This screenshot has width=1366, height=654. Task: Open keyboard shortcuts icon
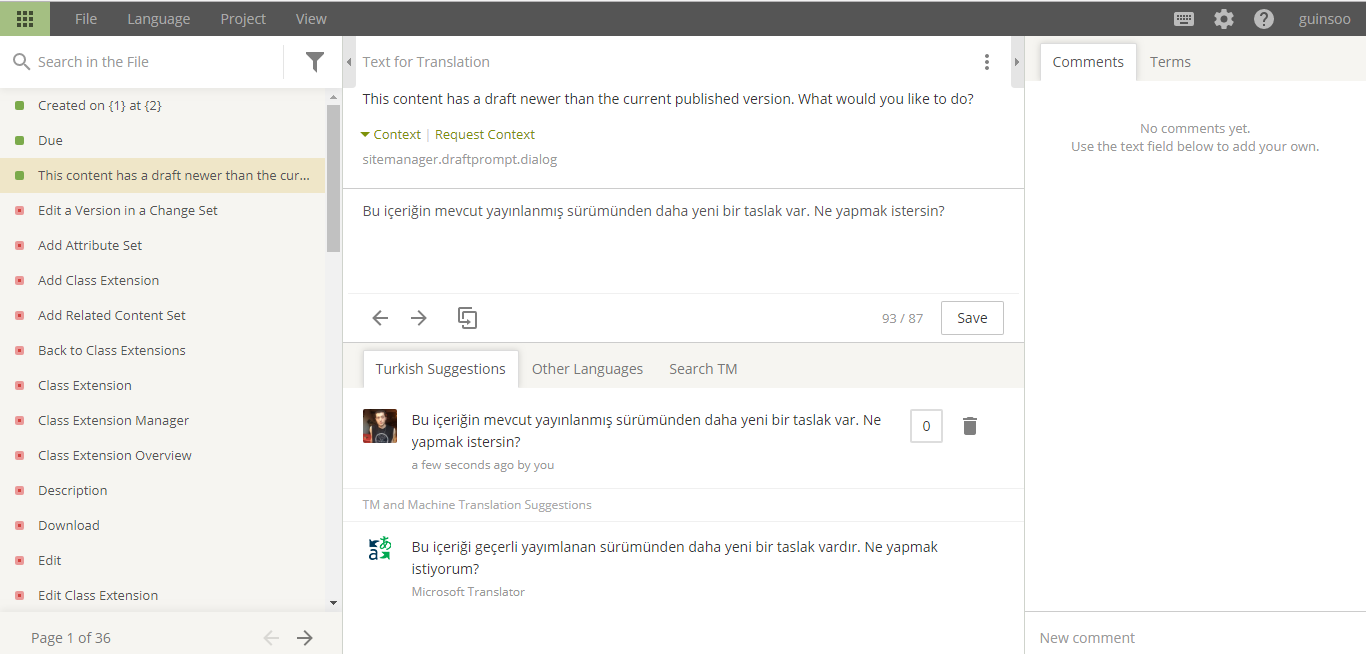tap(1184, 18)
